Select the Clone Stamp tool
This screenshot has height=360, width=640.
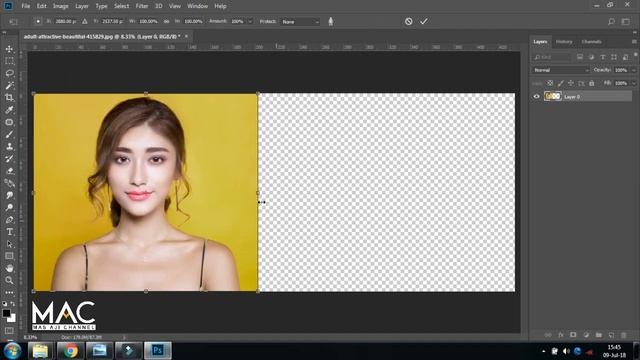[9, 147]
